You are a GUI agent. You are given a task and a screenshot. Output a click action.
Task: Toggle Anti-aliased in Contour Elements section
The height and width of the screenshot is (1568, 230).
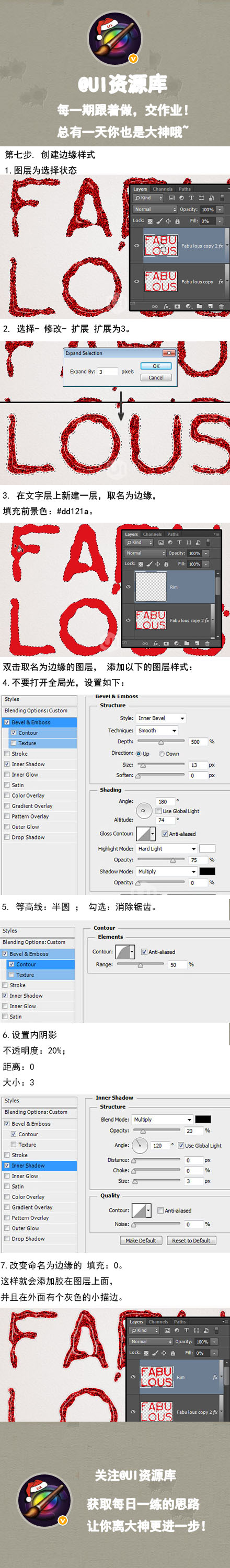click(x=144, y=951)
